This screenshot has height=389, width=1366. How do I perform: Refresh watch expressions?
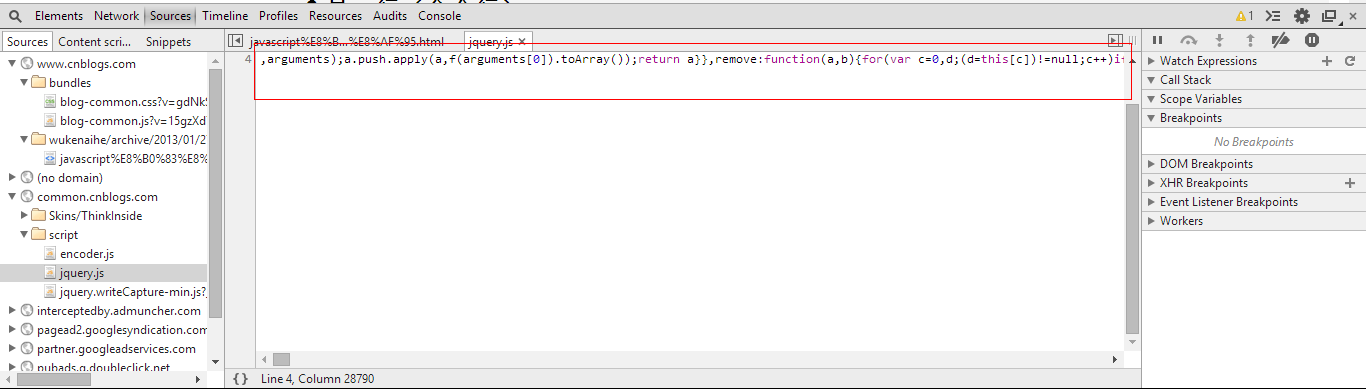tap(1350, 61)
